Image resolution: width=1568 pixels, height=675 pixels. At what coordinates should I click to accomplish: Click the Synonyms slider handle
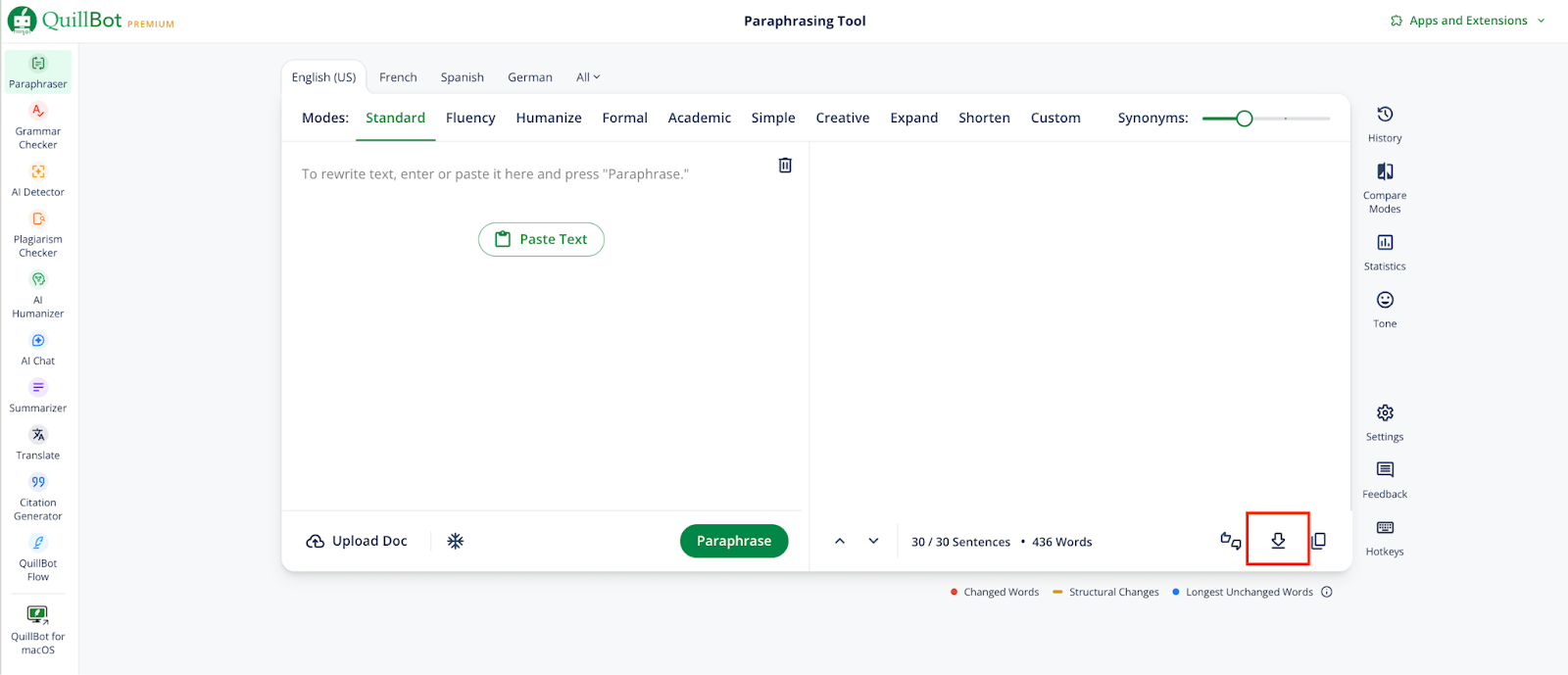(x=1244, y=119)
